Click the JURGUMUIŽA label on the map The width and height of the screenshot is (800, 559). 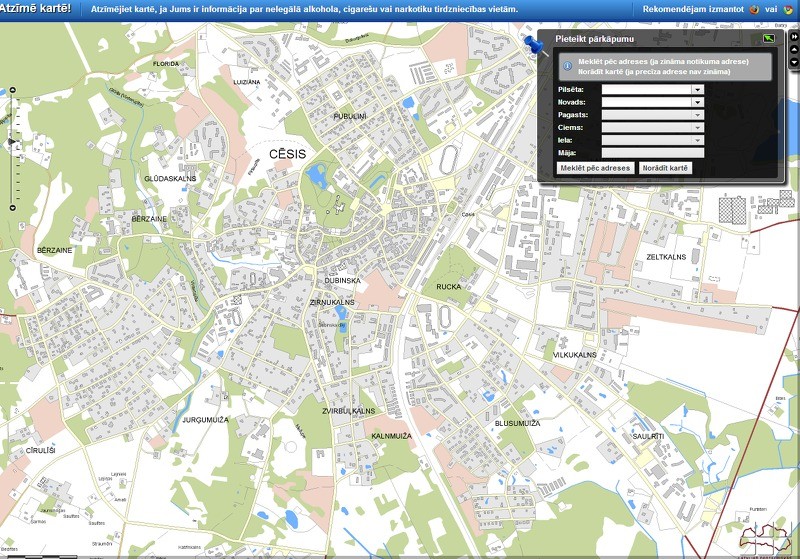[206, 420]
